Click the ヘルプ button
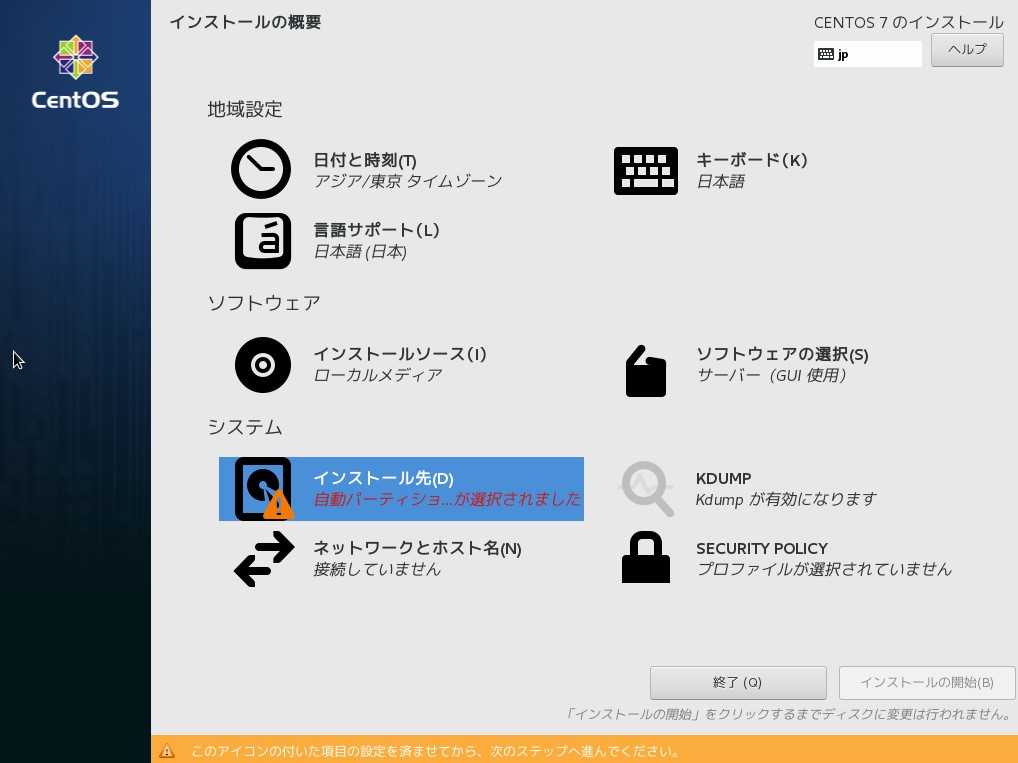1018x763 pixels. pos(966,49)
